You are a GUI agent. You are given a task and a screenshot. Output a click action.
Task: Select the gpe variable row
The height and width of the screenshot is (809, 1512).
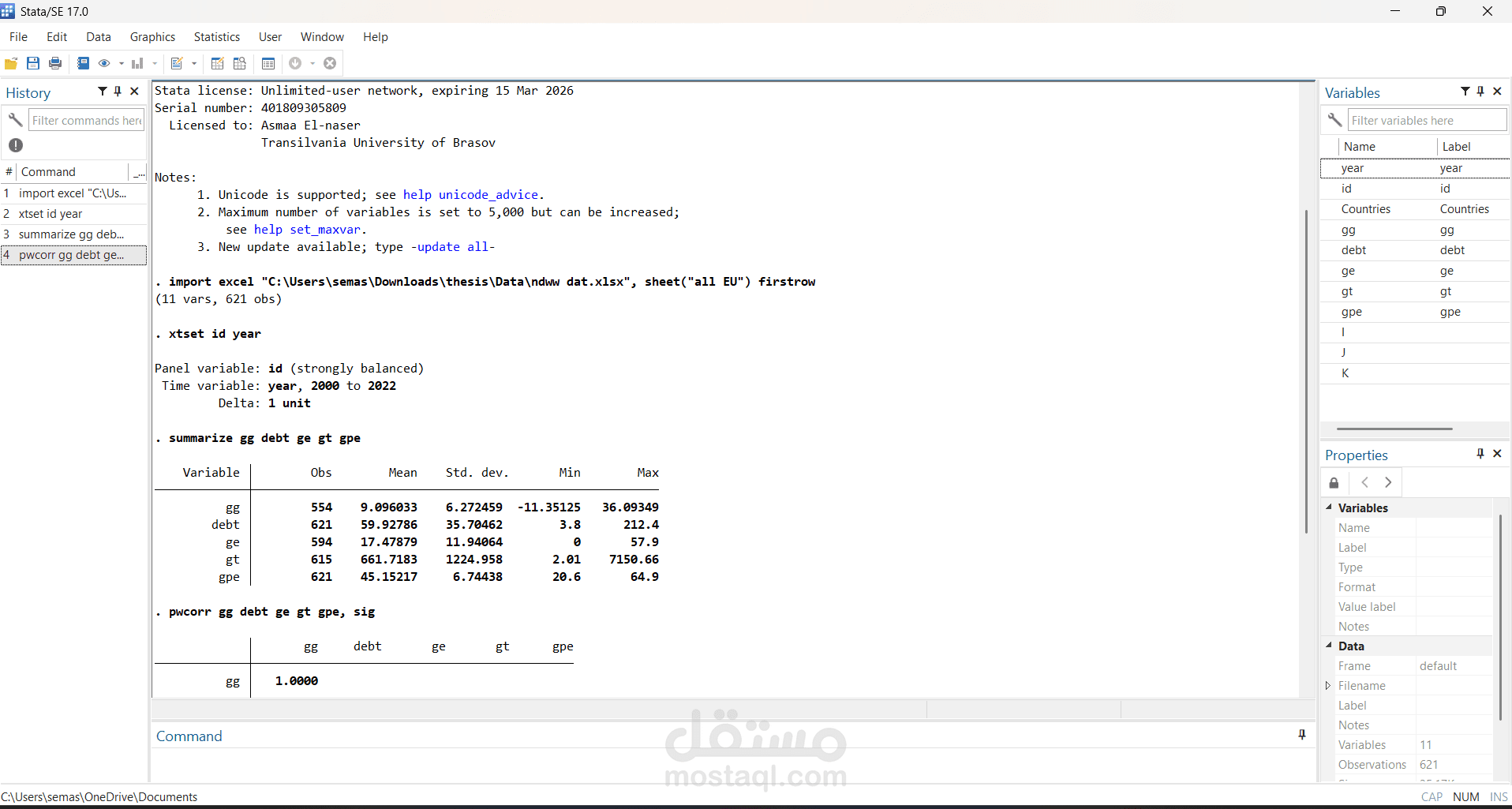click(1414, 312)
